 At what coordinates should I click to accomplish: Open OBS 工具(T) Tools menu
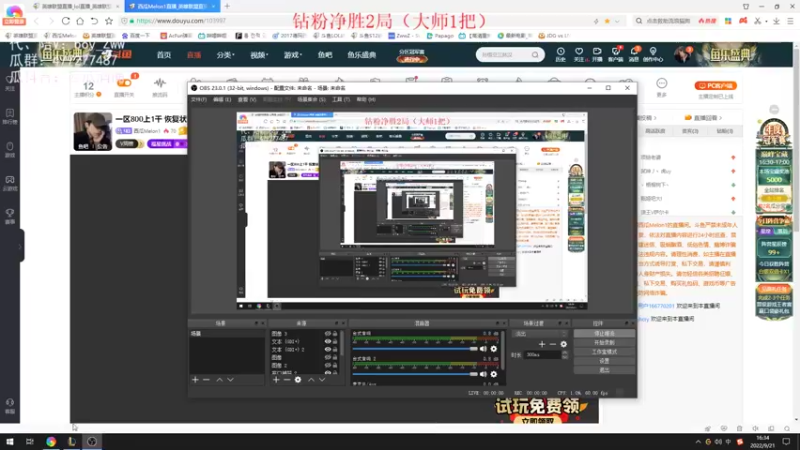coord(341,99)
